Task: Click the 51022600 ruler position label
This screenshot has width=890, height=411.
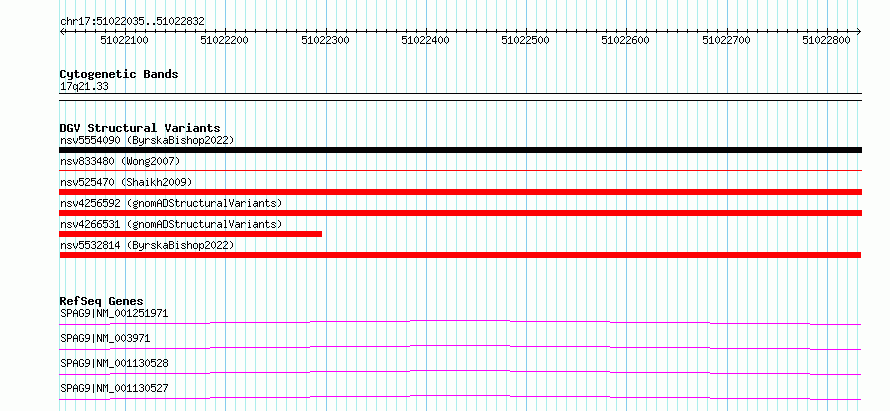Action: coord(626,40)
